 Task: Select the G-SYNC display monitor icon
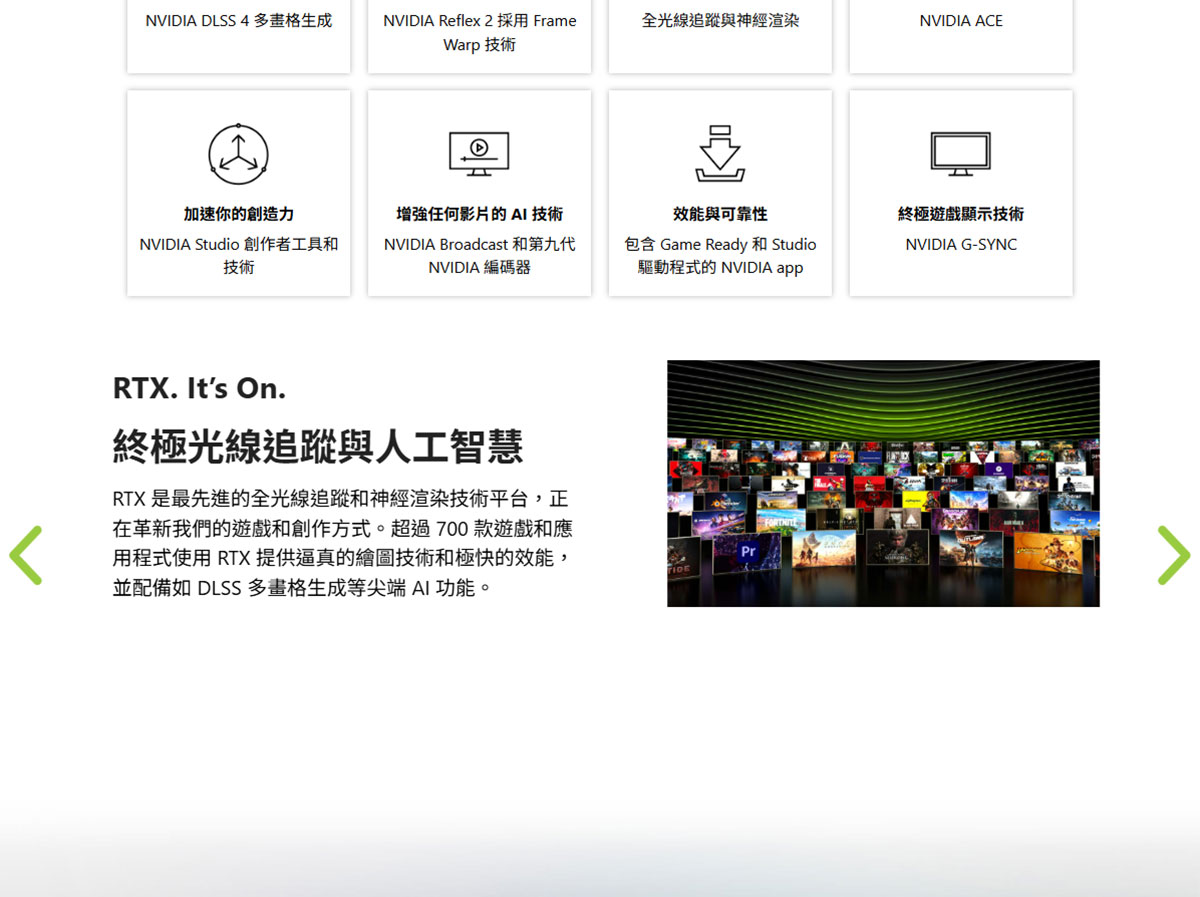tap(960, 150)
